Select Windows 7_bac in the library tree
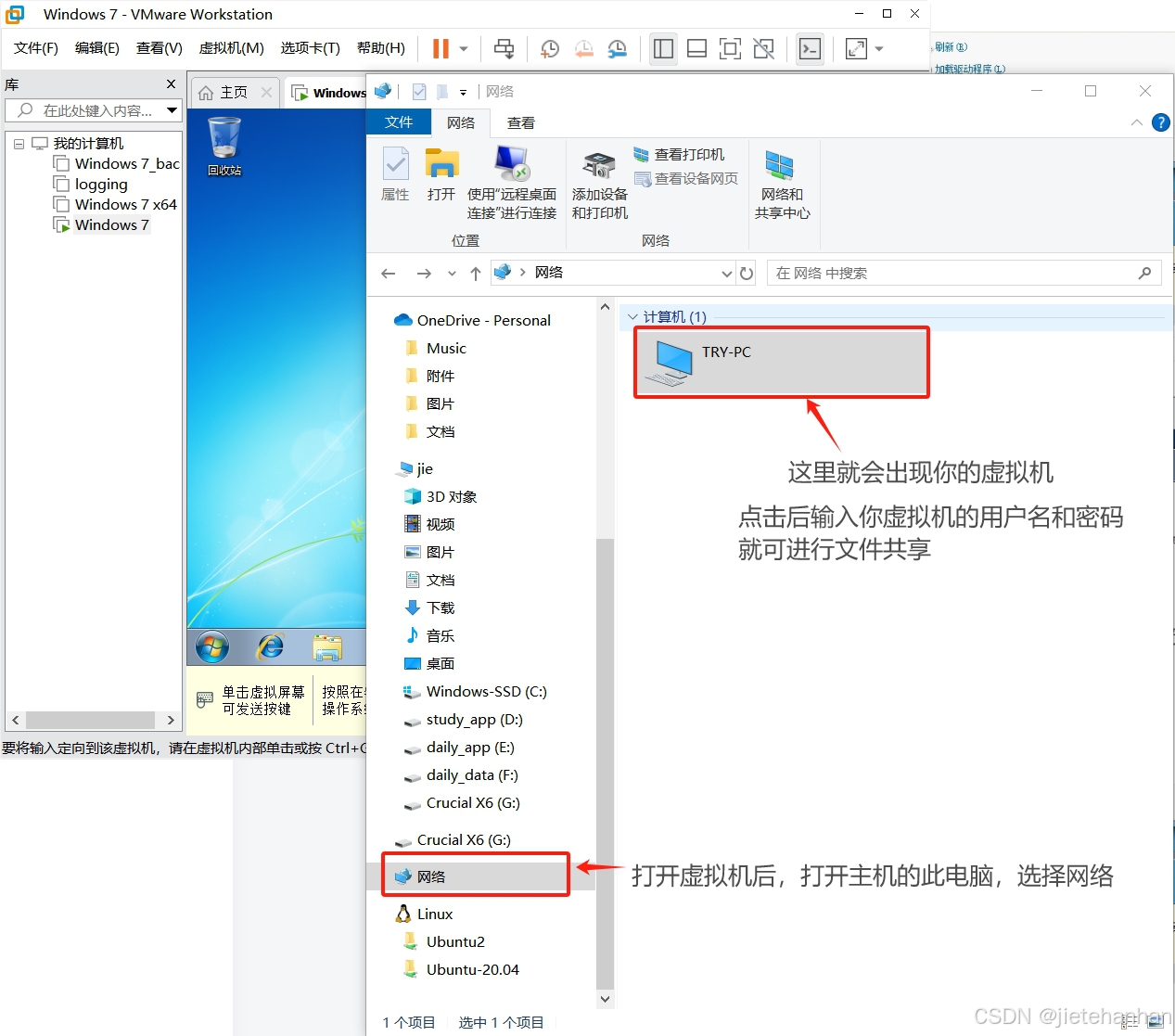1175x1036 pixels. coord(127,163)
